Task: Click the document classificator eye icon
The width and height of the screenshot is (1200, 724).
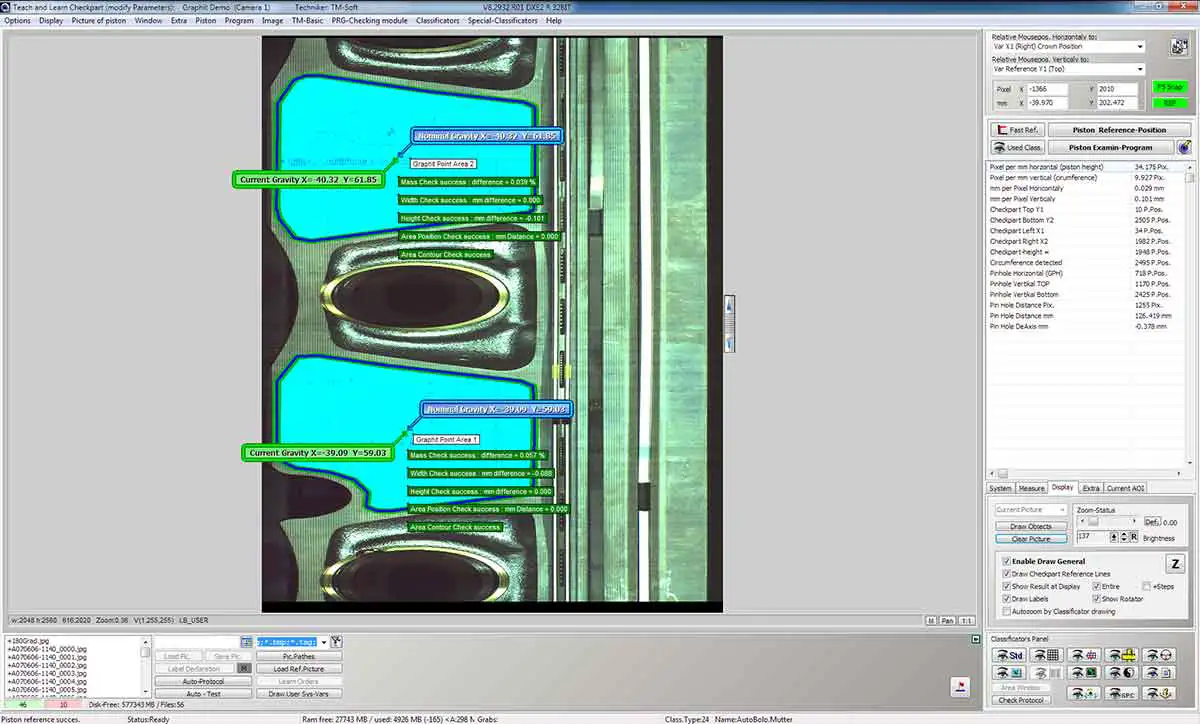Action: coord(1159,672)
